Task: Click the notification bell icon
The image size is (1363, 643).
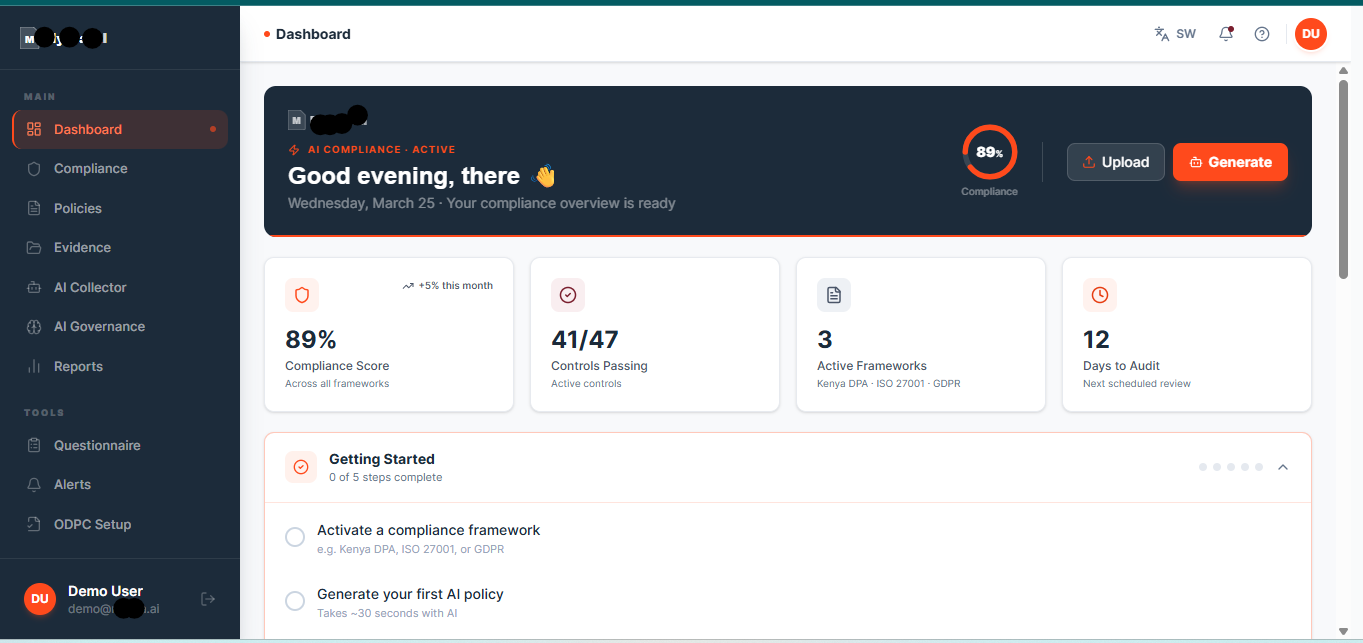Action: 1225,34
